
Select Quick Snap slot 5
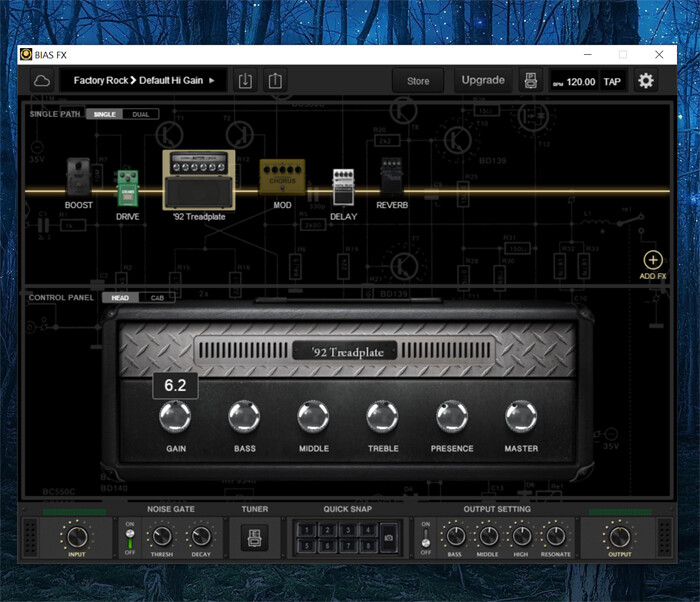tap(307, 546)
